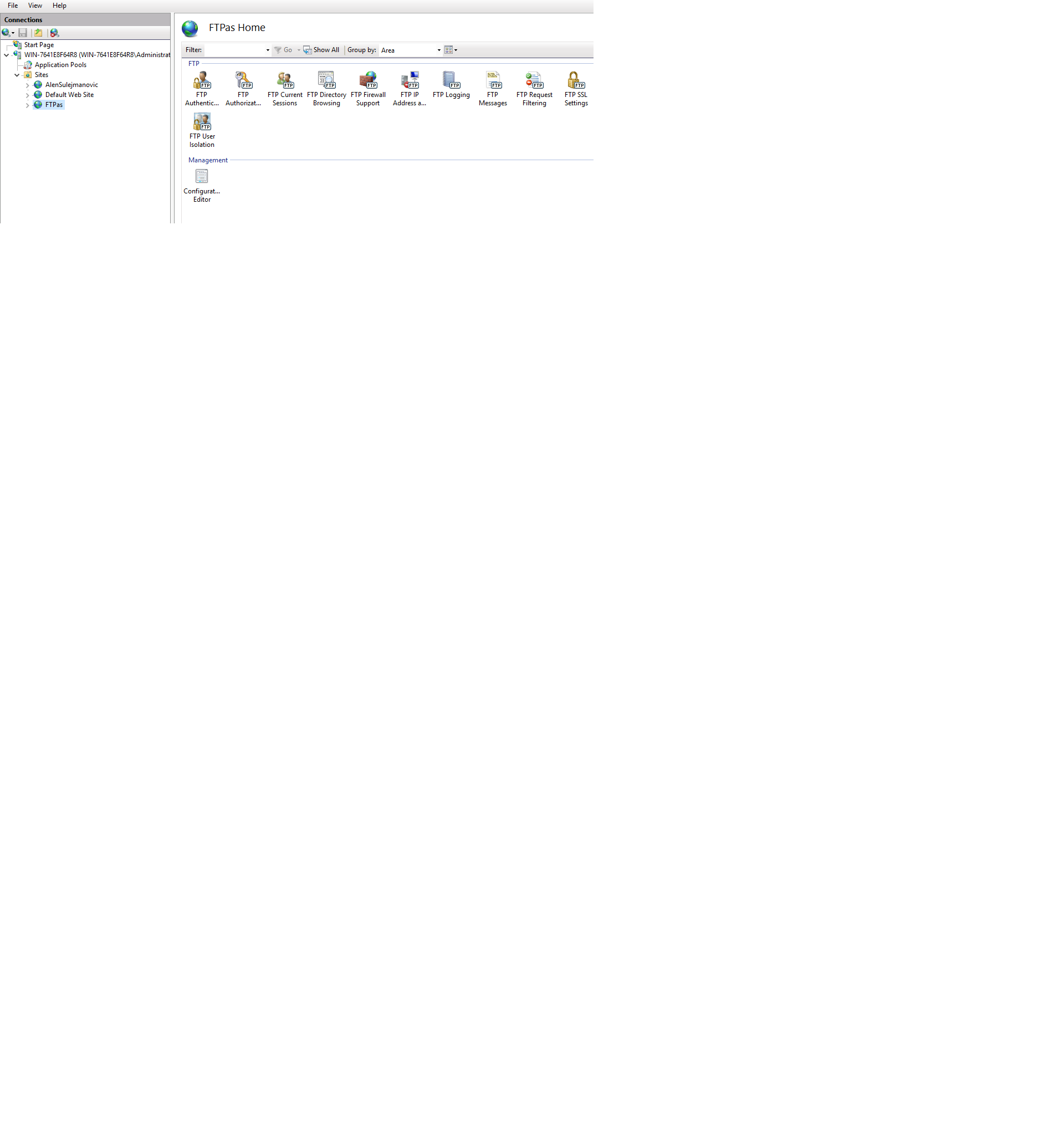The image size is (1064, 1135).
Task: Click the Management group heading
Action: [208, 160]
